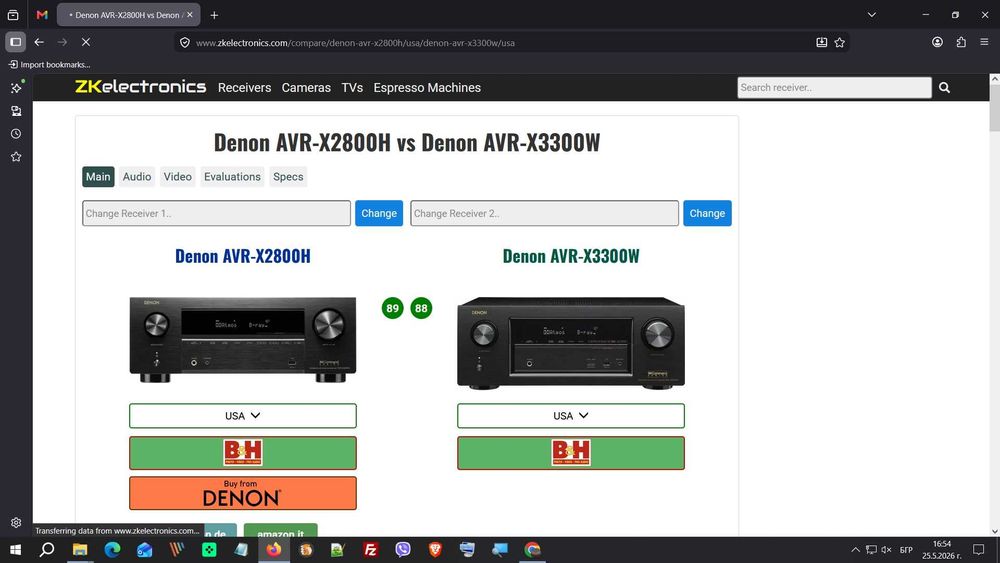Viewport: 1000px width, 563px height.
Task: Click the ZKelectronics logo
Action: pyautogui.click(x=140, y=87)
